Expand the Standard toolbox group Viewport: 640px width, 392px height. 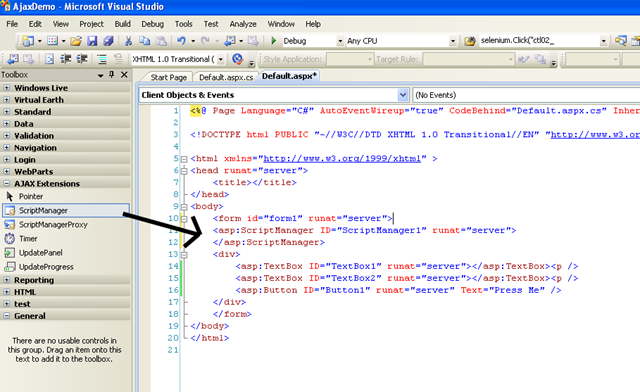7,111
